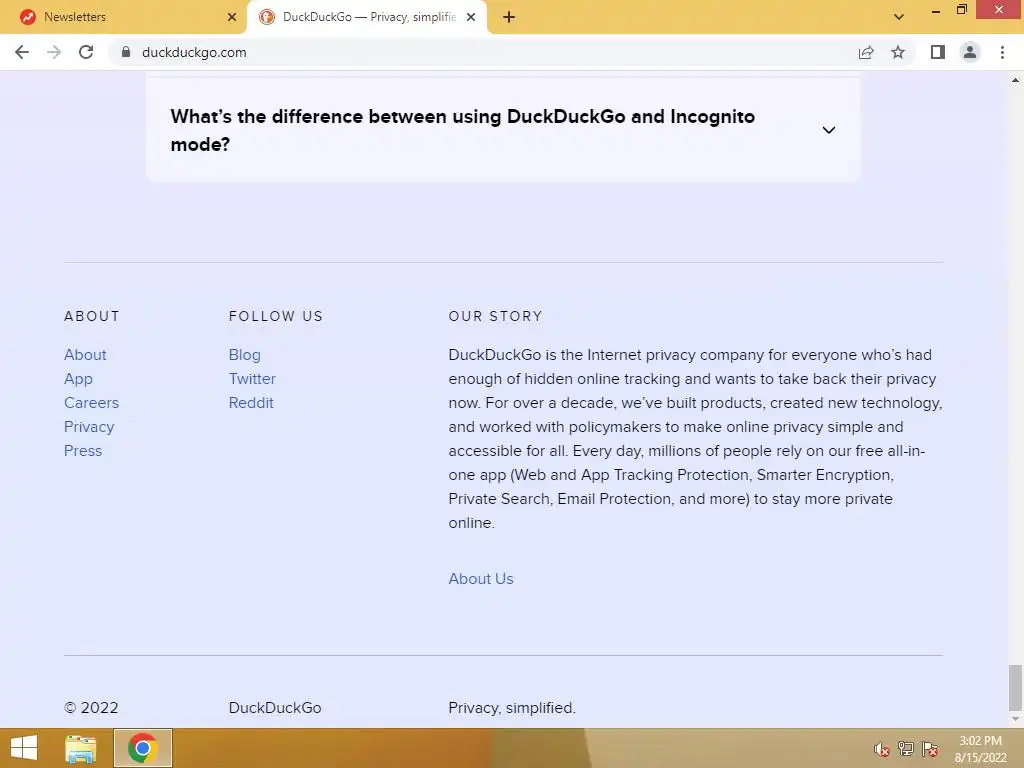This screenshot has height=768, width=1024.
Task: Open Chrome three-dot menu
Action: point(1002,52)
